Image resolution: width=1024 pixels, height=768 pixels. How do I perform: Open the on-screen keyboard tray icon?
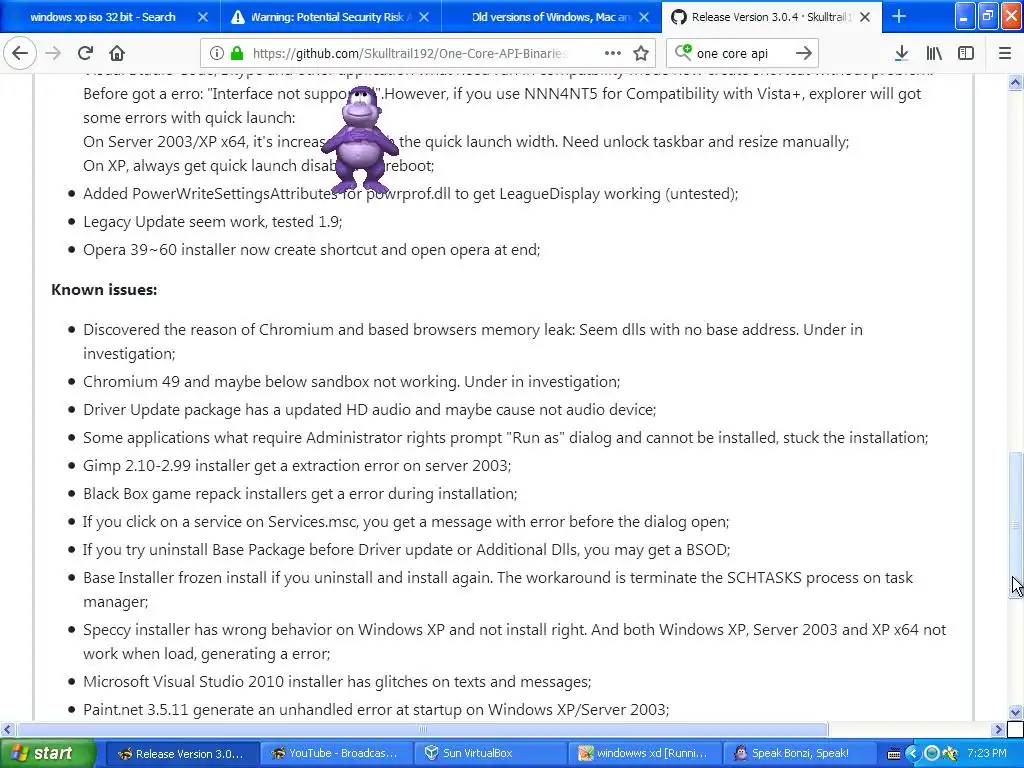[x=893, y=754]
